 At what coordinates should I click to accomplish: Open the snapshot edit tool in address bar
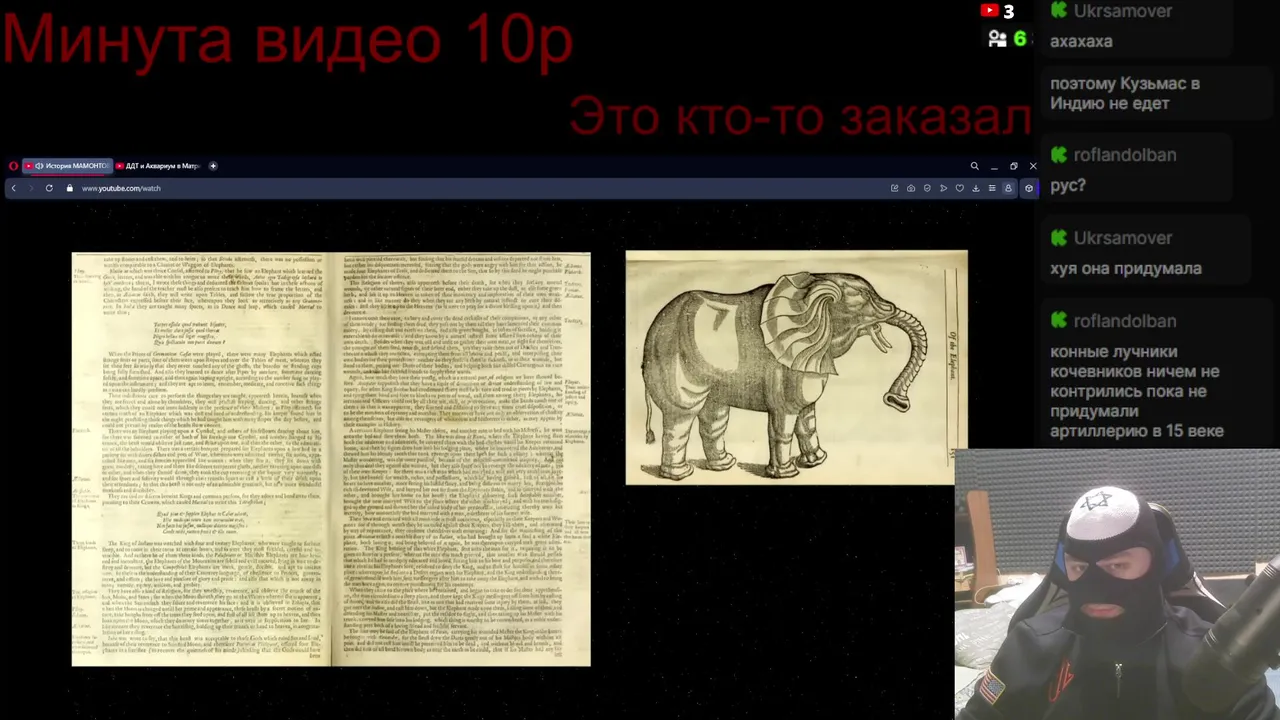click(895, 188)
